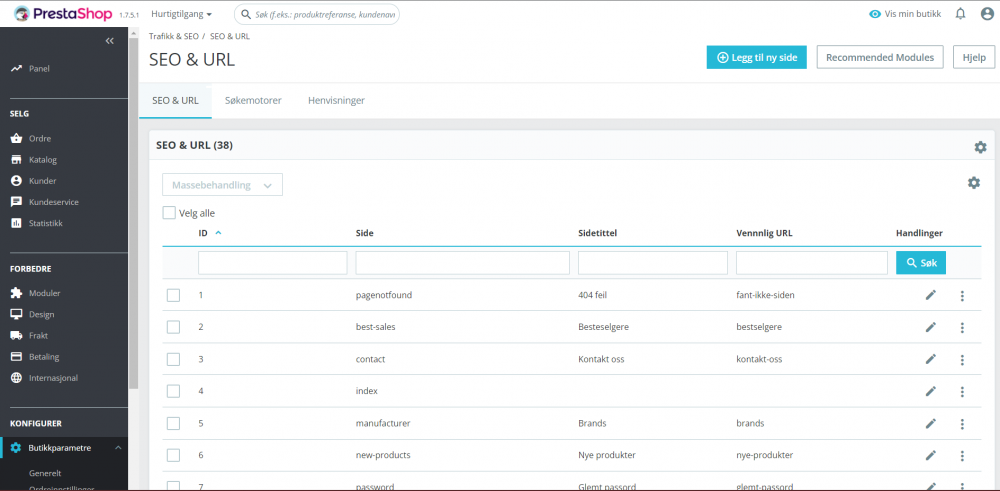Select checkbox for new-products row

(x=173, y=455)
